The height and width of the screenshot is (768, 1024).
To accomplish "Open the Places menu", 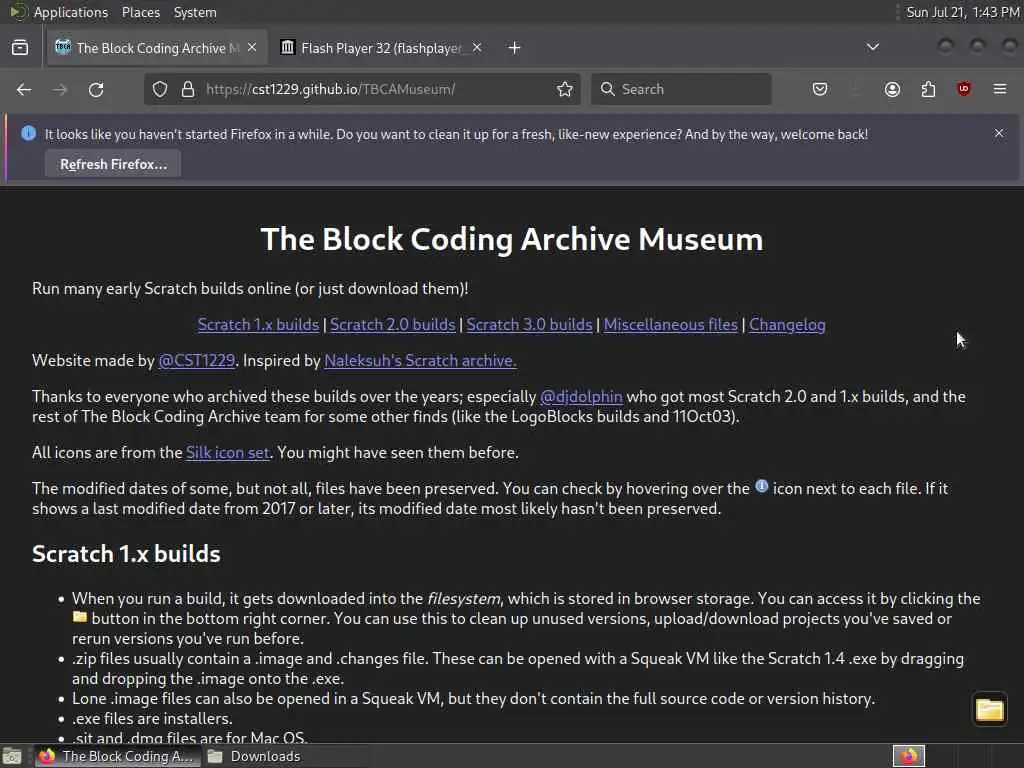I will point(140,12).
